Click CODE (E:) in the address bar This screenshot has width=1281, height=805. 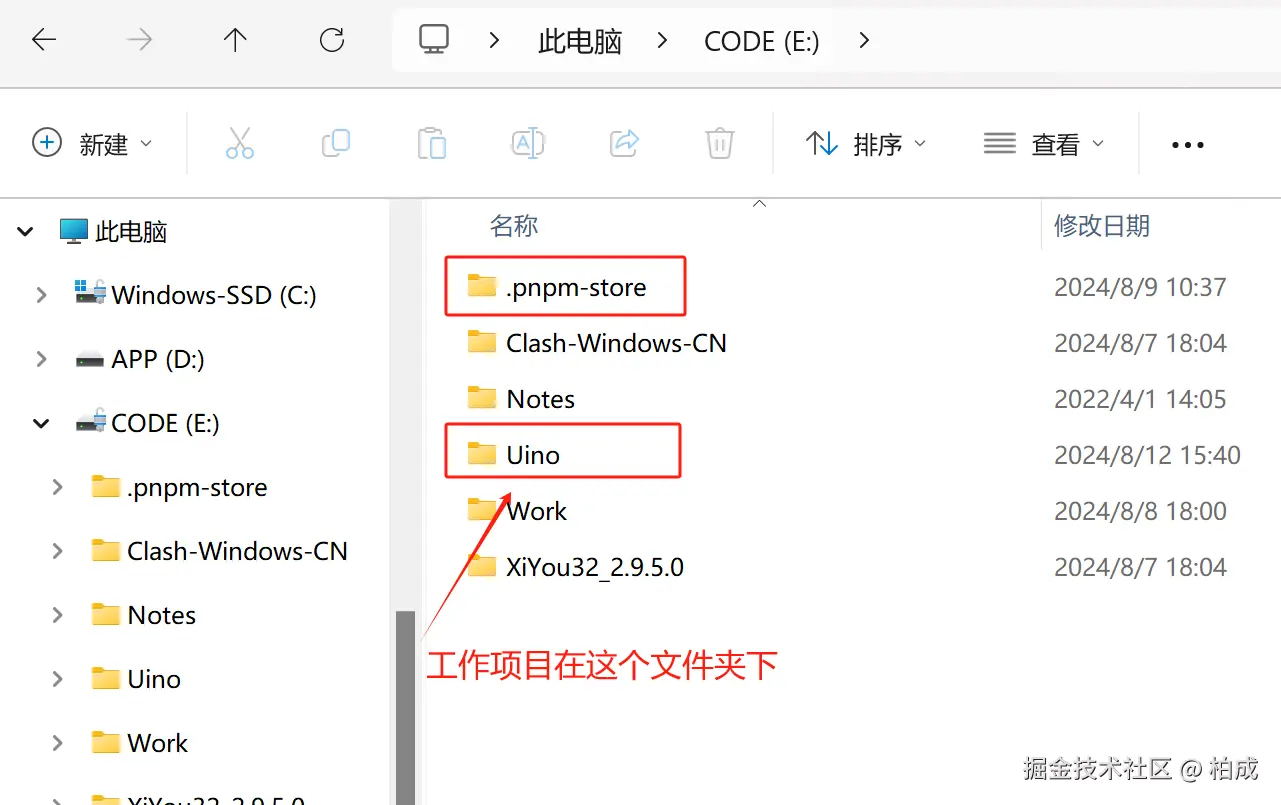pyautogui.click(x=762, y=41)
